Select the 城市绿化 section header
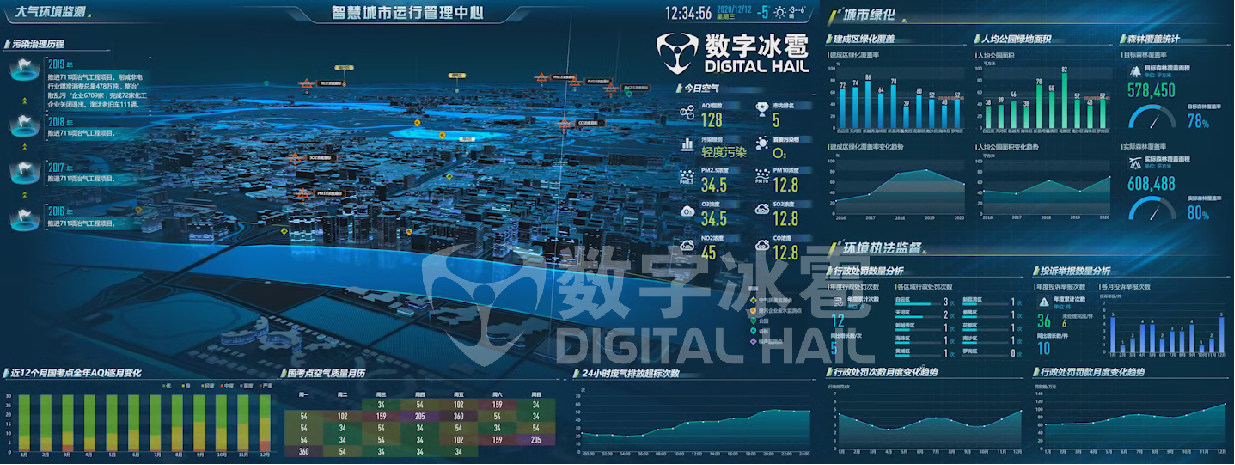The image size is (1235, 465). 870,15
